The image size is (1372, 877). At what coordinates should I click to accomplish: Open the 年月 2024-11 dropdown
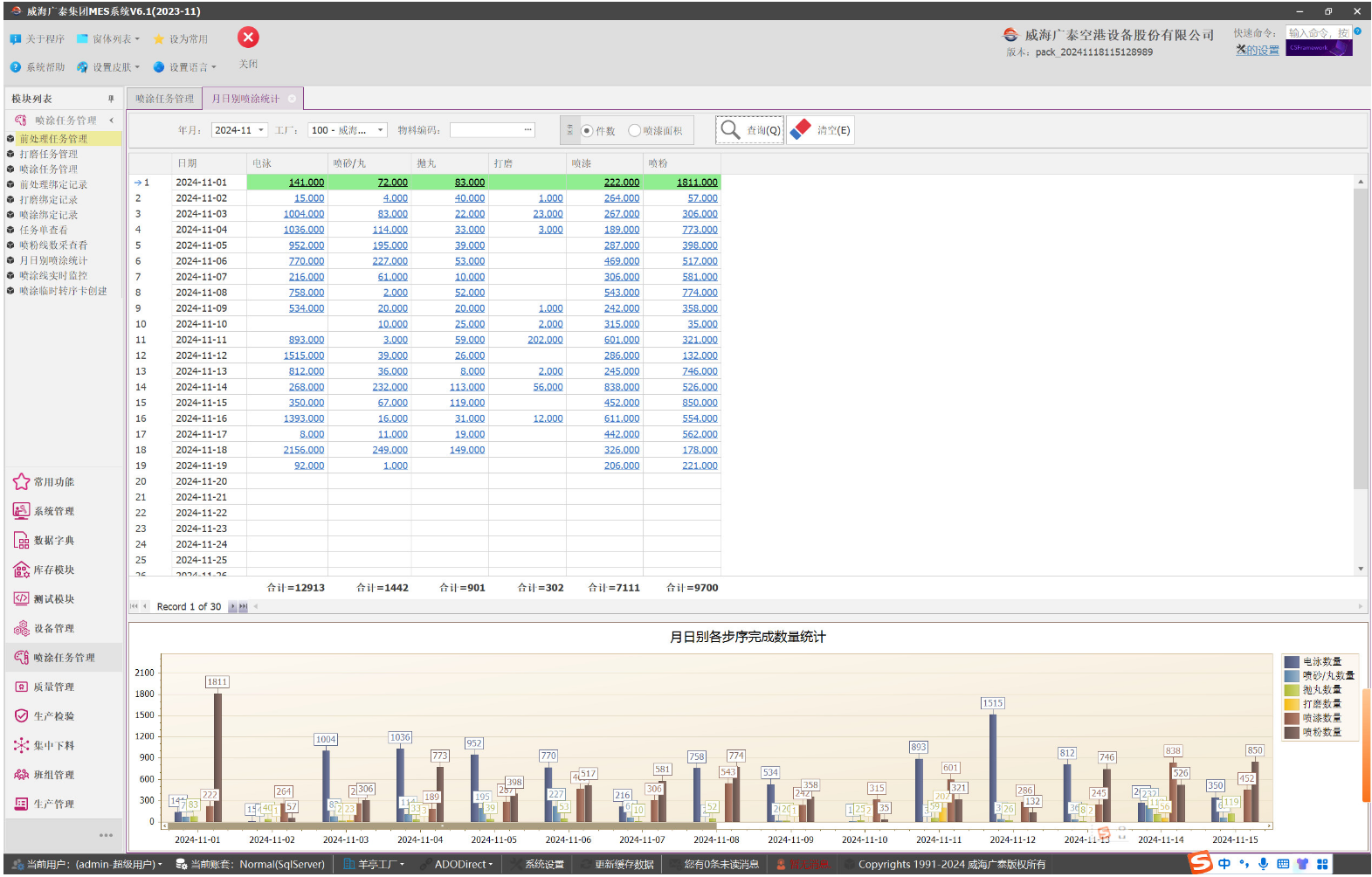click(x=260, y=130)
